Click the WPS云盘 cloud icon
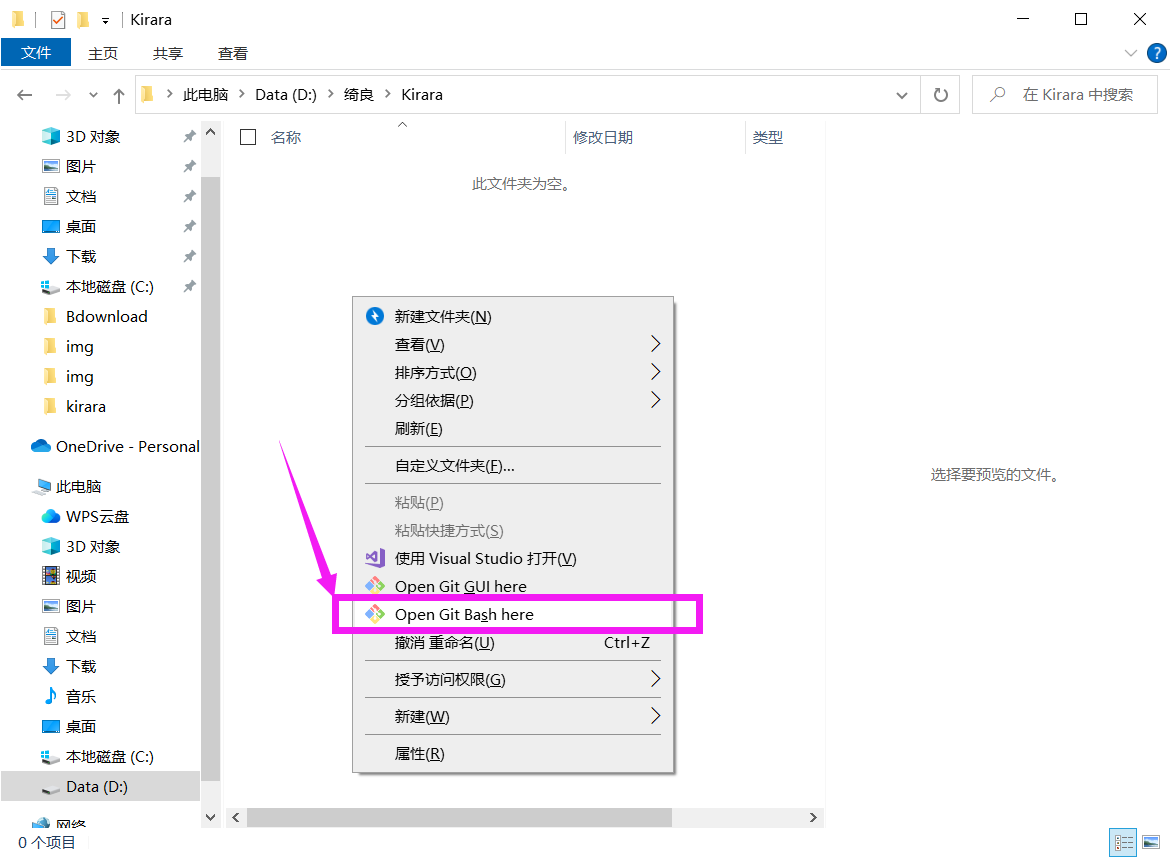 tap(50, 516)
